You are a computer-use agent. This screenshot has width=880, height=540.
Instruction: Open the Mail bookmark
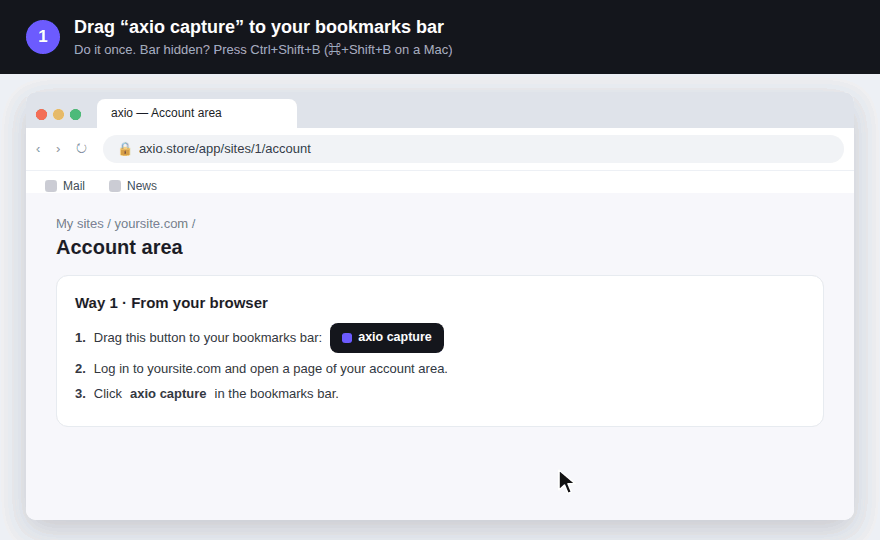[x=65, y=186]
